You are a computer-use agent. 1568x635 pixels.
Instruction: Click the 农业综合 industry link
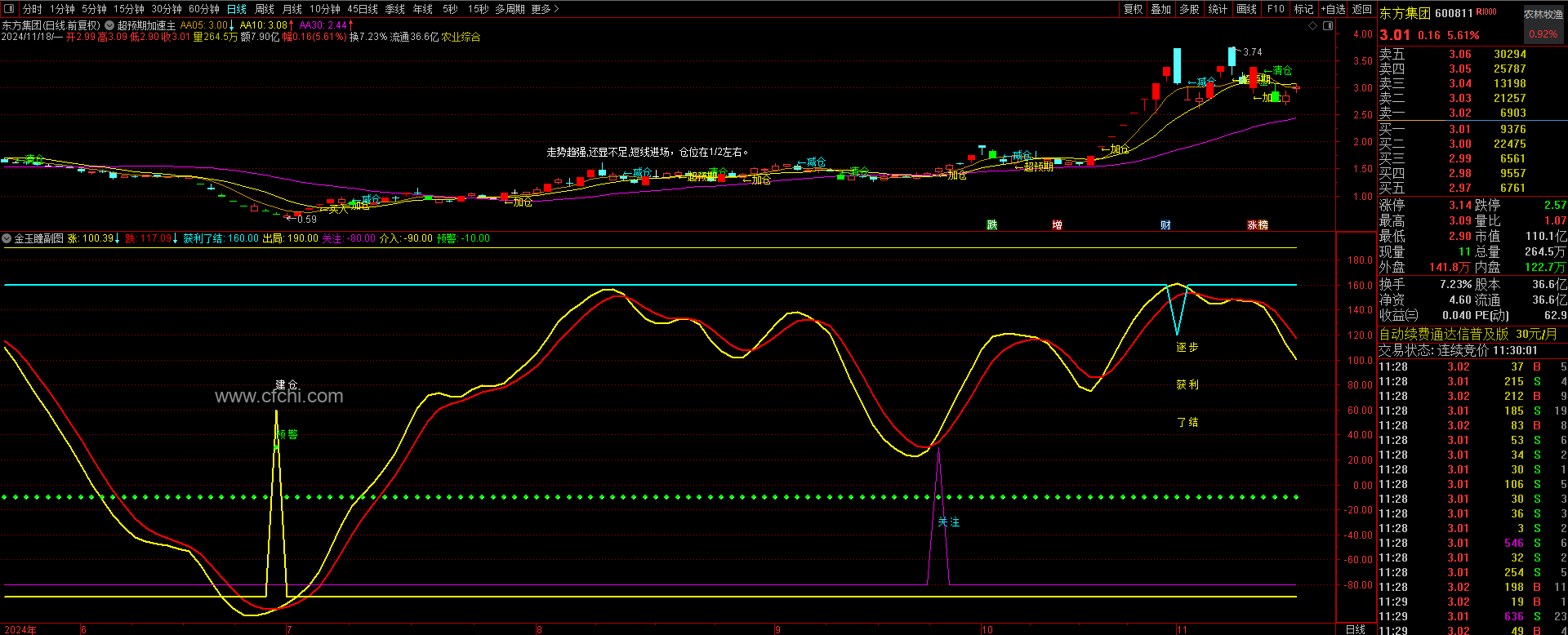tap(461, 37)
